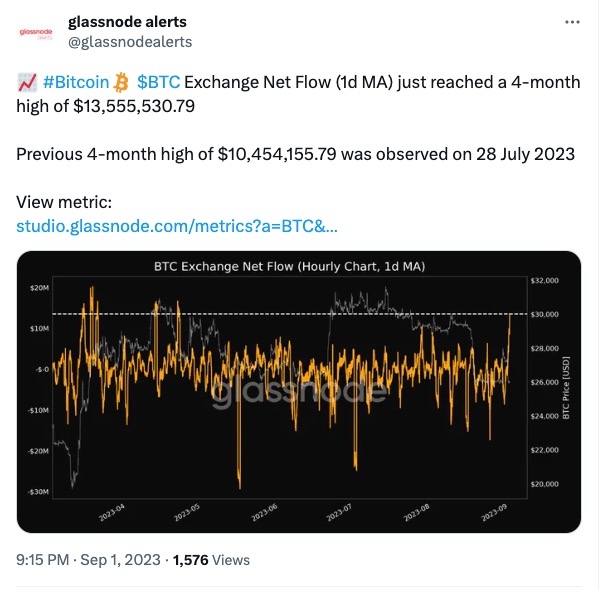Open the #Bitcoin hashtag
This screenshot has width=604, height=590.
pyautogui.click(x=76, y=81)
